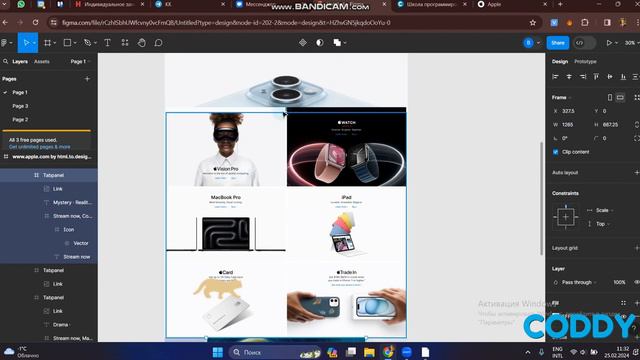Viewport: 640px width, 360px height.
Task: Open the browser tab titled Apple
Action: coord(513,4)
